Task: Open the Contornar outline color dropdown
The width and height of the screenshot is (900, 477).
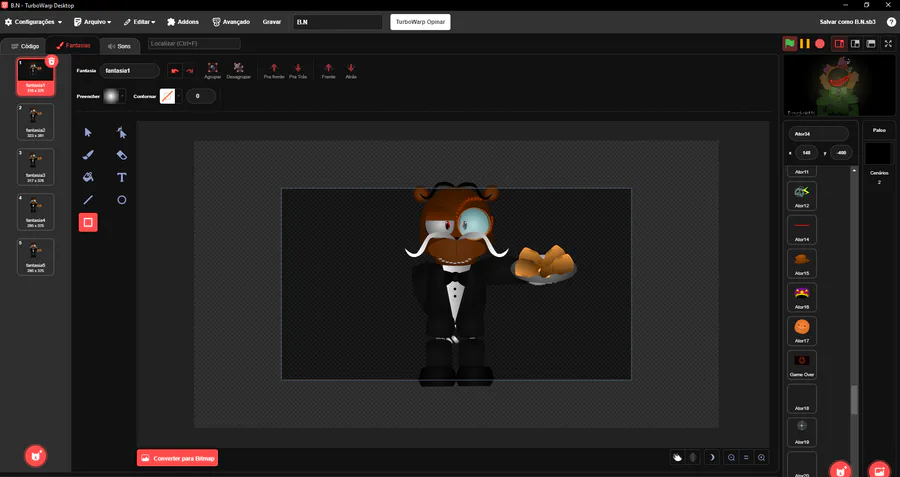Action: 179,96
